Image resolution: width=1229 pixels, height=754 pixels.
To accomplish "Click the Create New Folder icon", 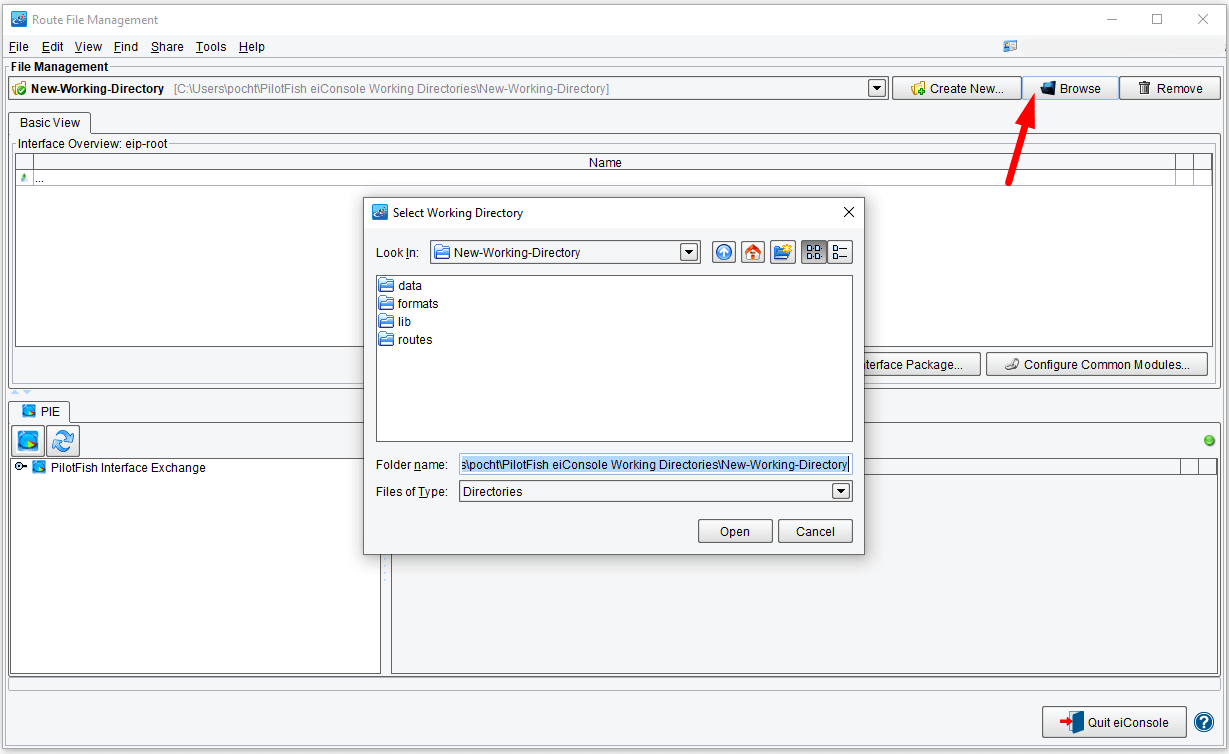I will pos(784,252).
